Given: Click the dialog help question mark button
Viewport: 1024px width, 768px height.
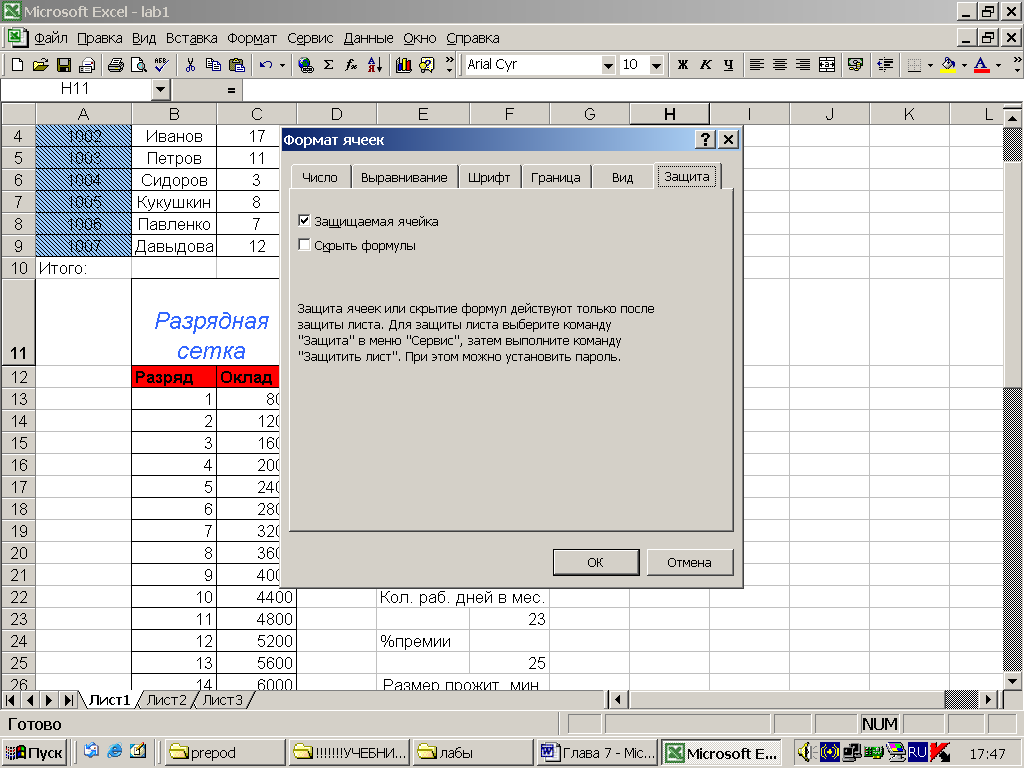Looking at the screenshot, I should coord(705,139).
